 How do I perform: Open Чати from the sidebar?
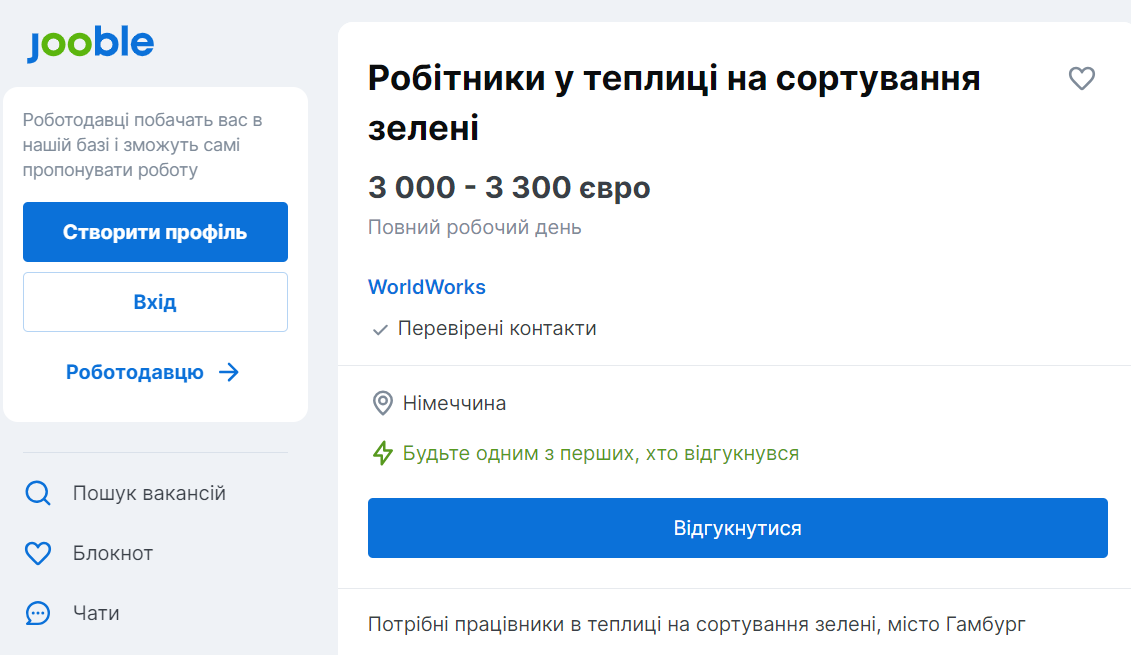click(x=100, y=613)
